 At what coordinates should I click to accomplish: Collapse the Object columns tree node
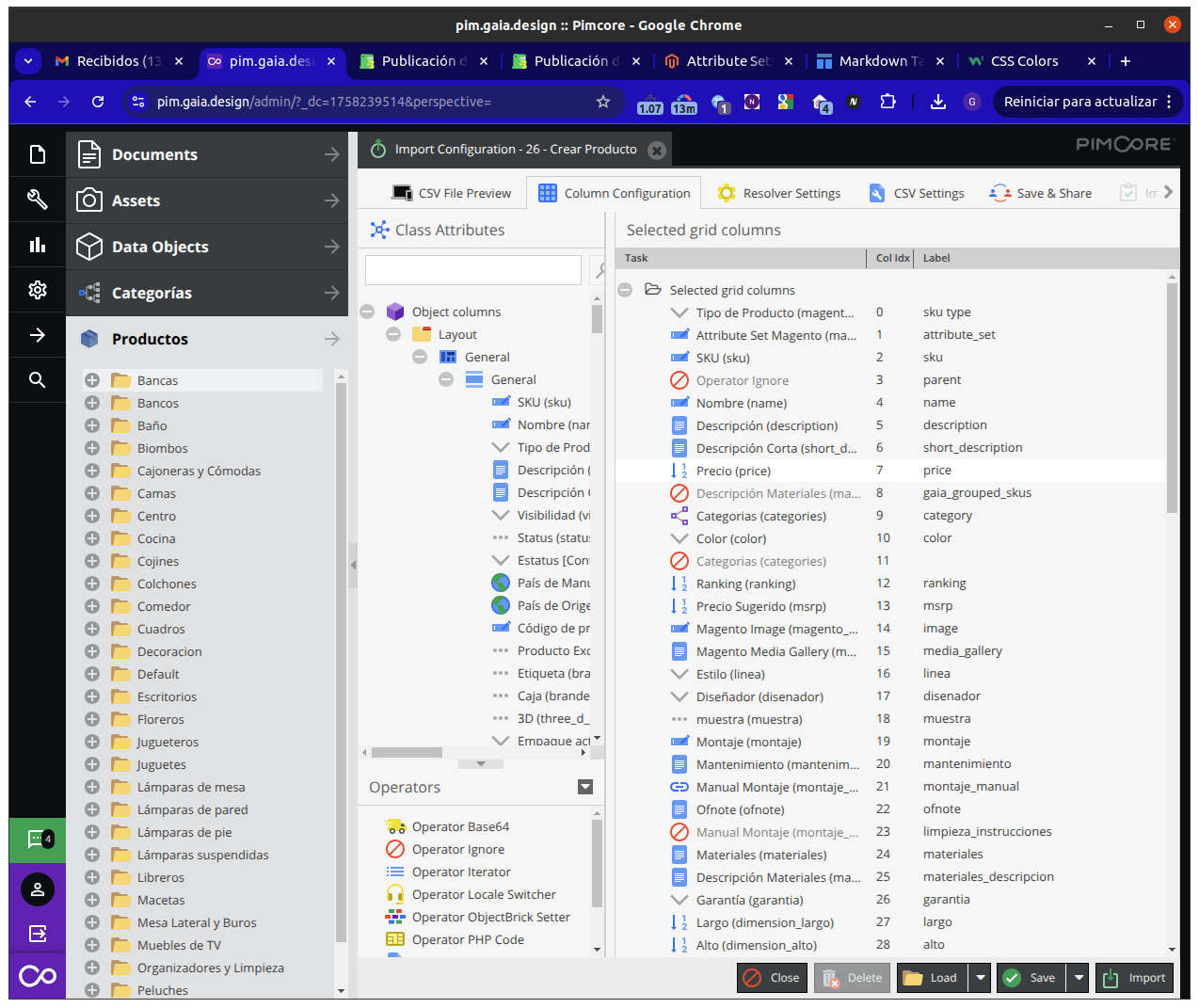(x=368, y=312)
